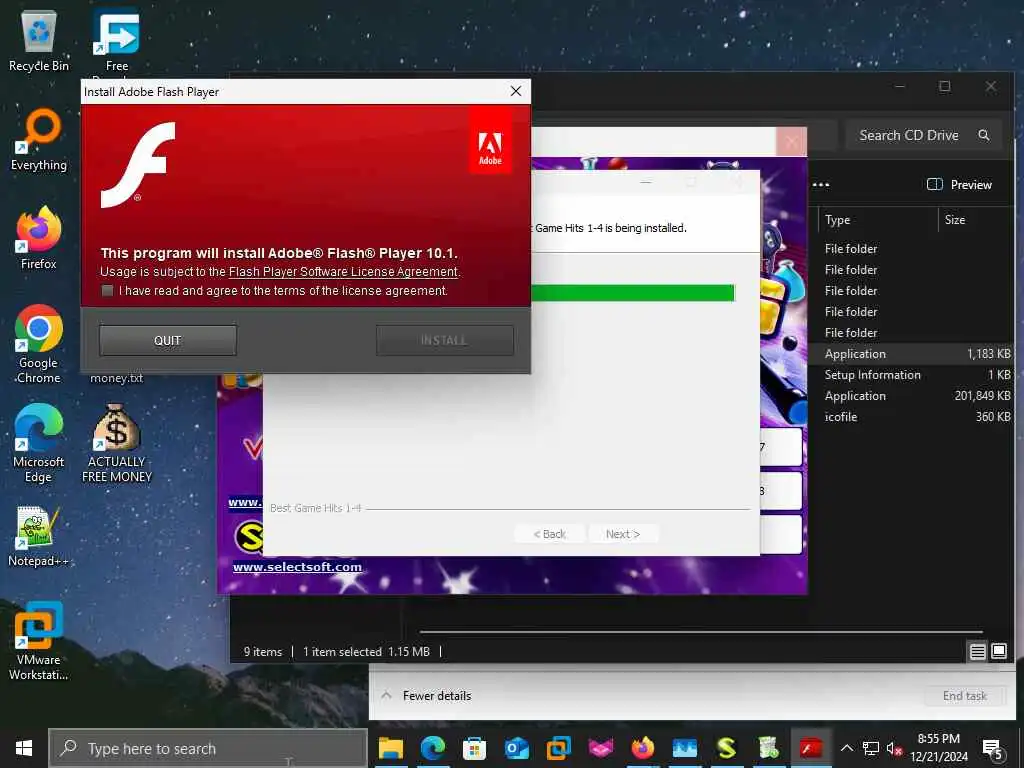Viewport: 1024px width, 768px height.
Task: Close the Install Adobe Flash Player dialog
Action: coord(516,91)
